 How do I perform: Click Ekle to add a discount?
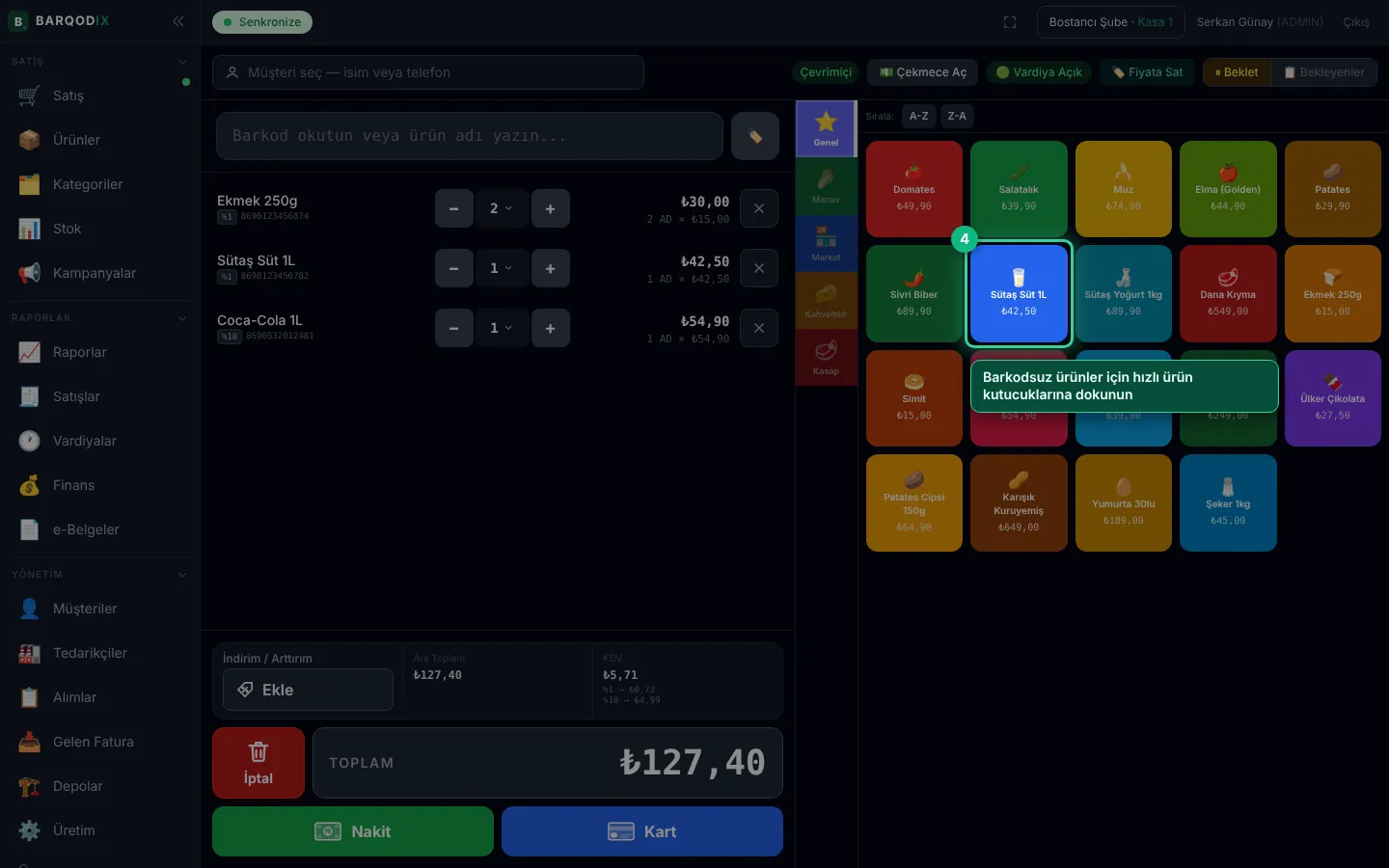point(308,690)
